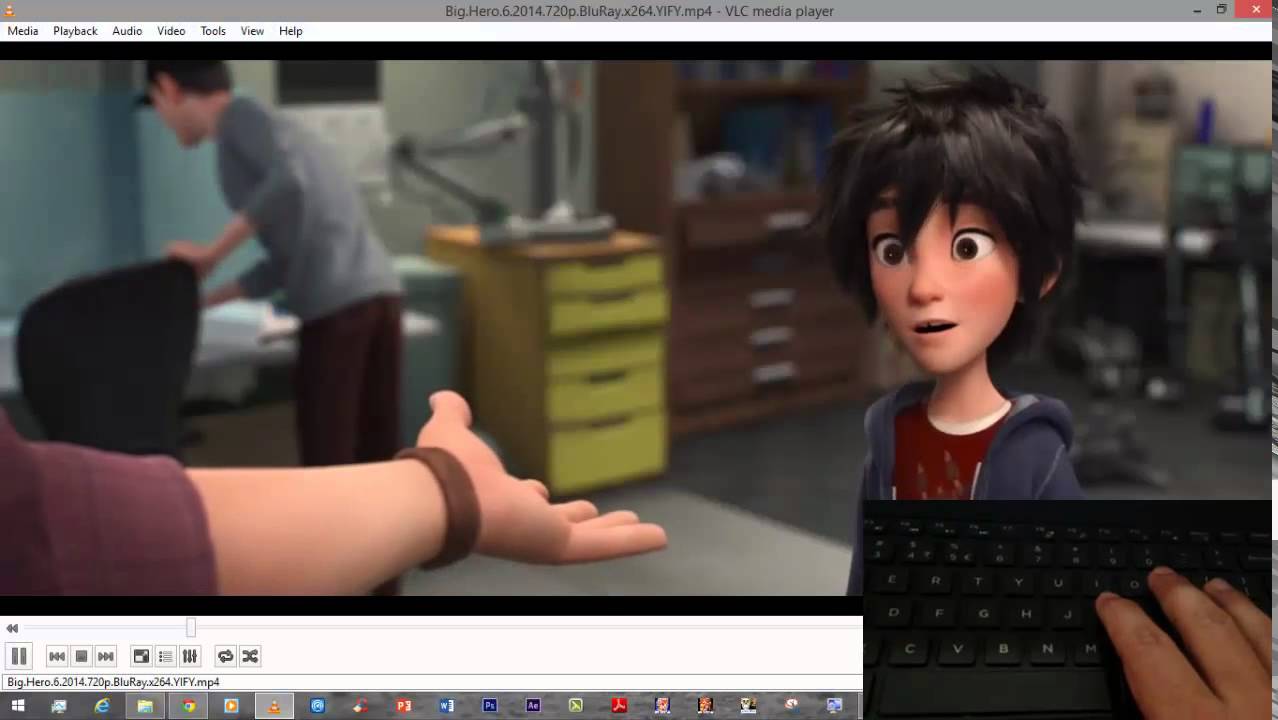Open Microsoft Word from the taskbar
The width and height of the screenshot is (1278, 720).
pyautogui.click(x=446, y=706)
